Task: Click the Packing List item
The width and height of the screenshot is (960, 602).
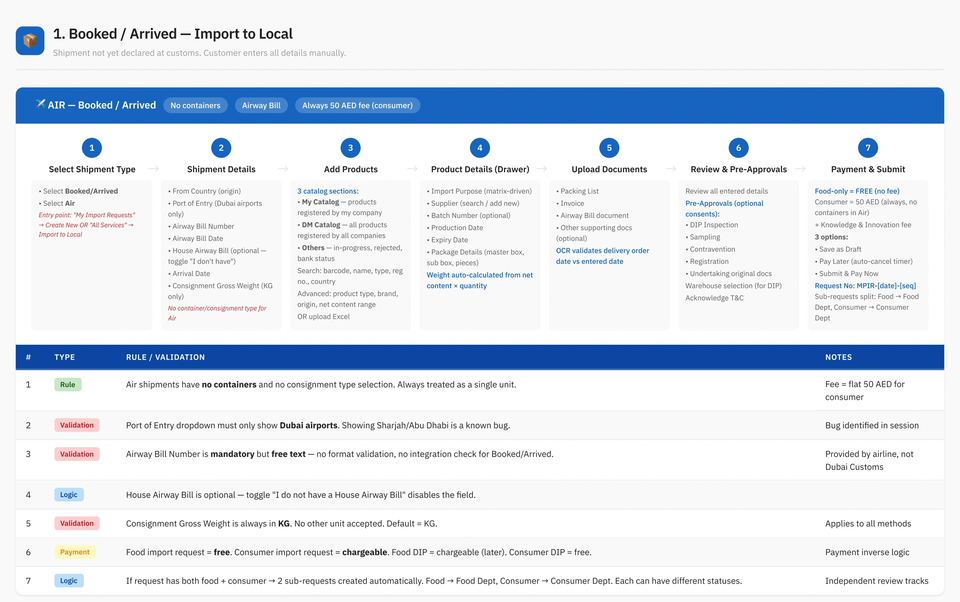Action: pos(577,191)
